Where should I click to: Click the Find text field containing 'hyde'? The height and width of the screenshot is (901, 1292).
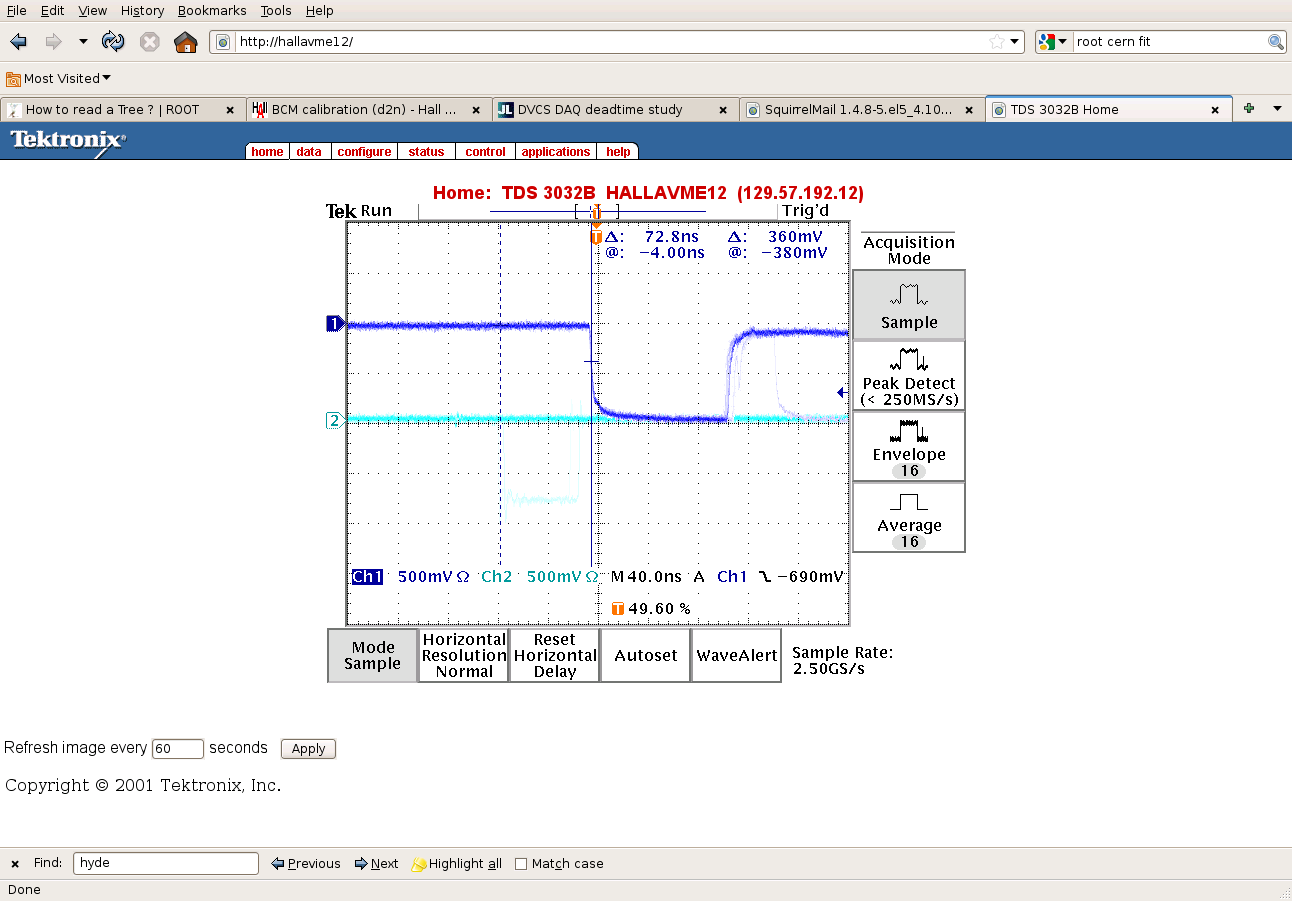coord(166,864)
